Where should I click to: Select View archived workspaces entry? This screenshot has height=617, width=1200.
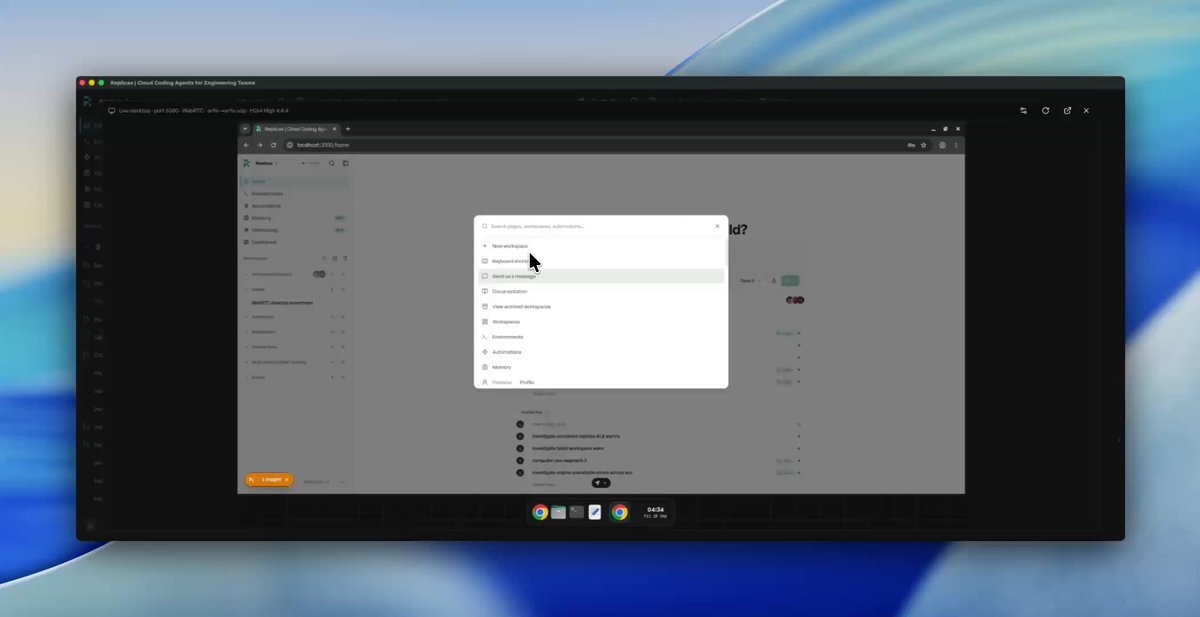click(x=600, y=306)
